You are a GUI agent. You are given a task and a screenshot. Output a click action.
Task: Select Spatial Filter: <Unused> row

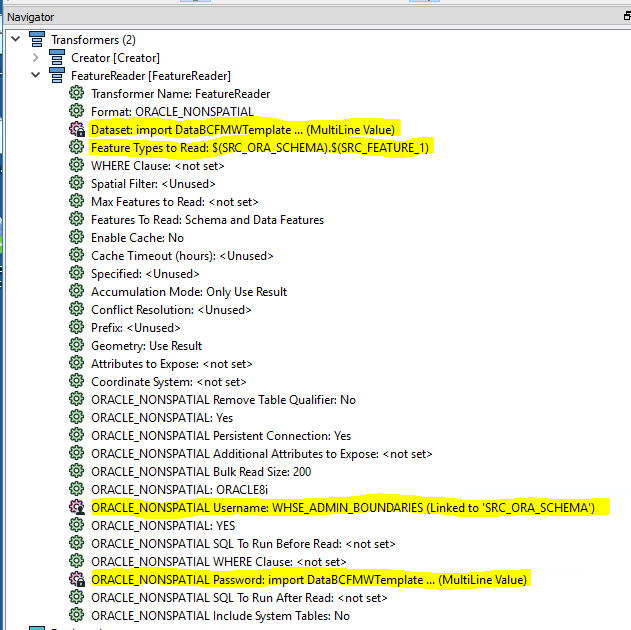click(x=153, y=183)
